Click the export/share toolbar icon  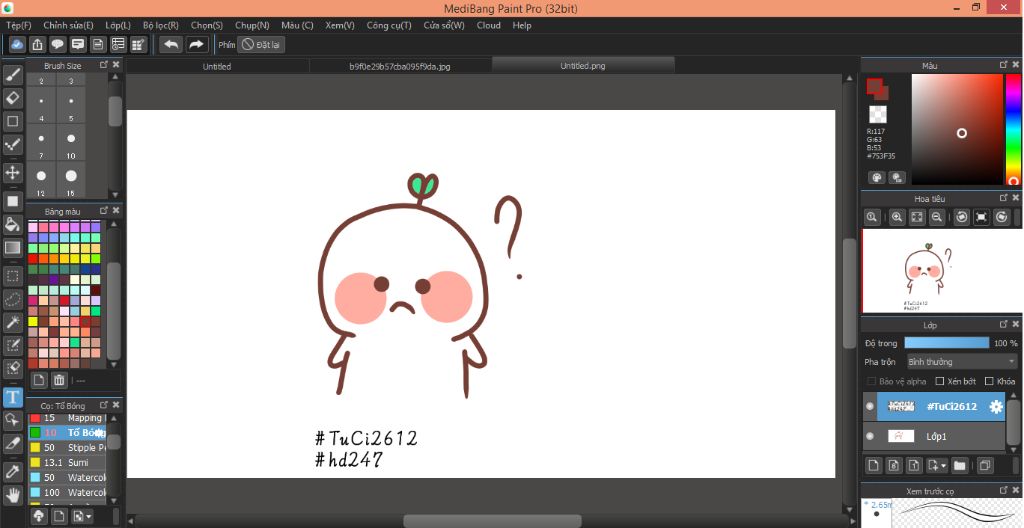point(38,44)
